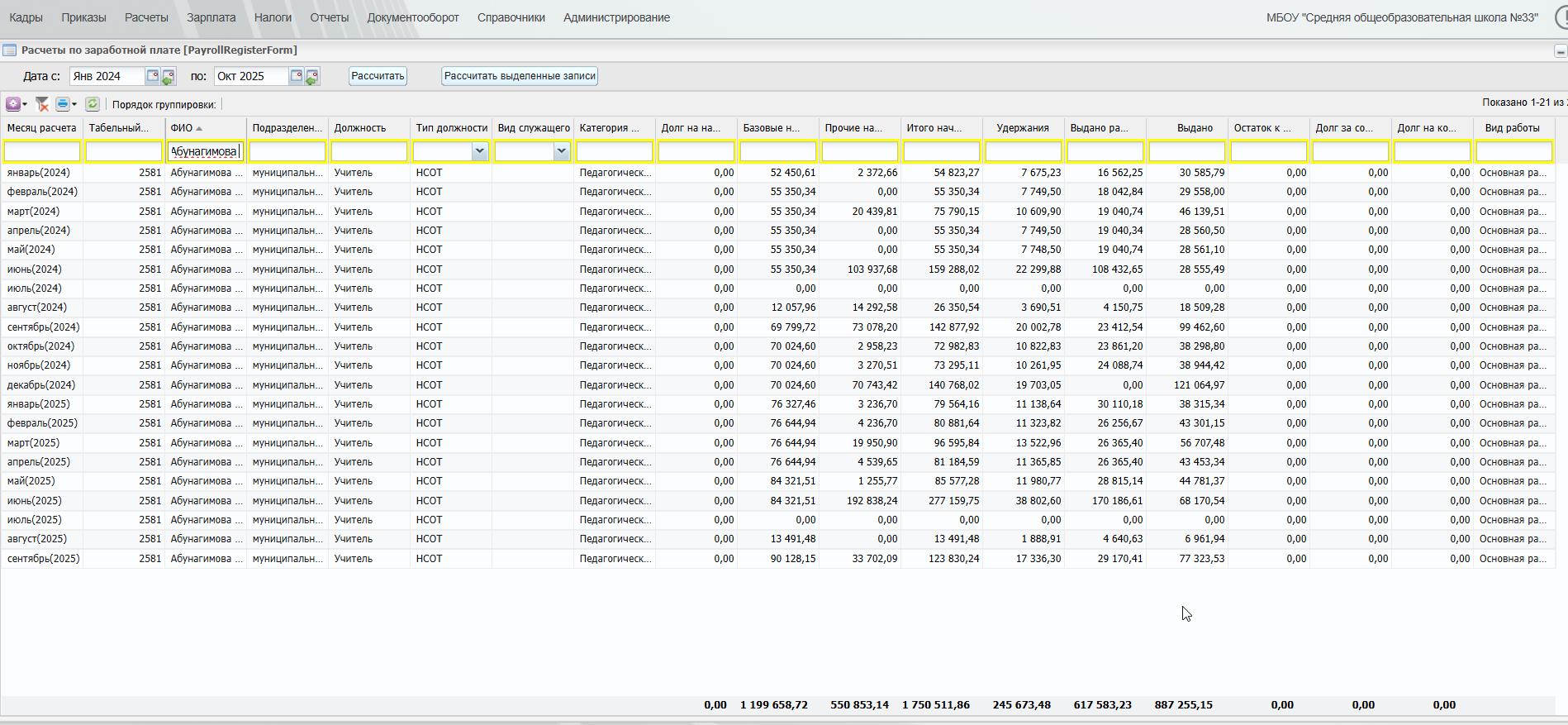
Task: Click the blue print icon
Action: pos(62,104)
